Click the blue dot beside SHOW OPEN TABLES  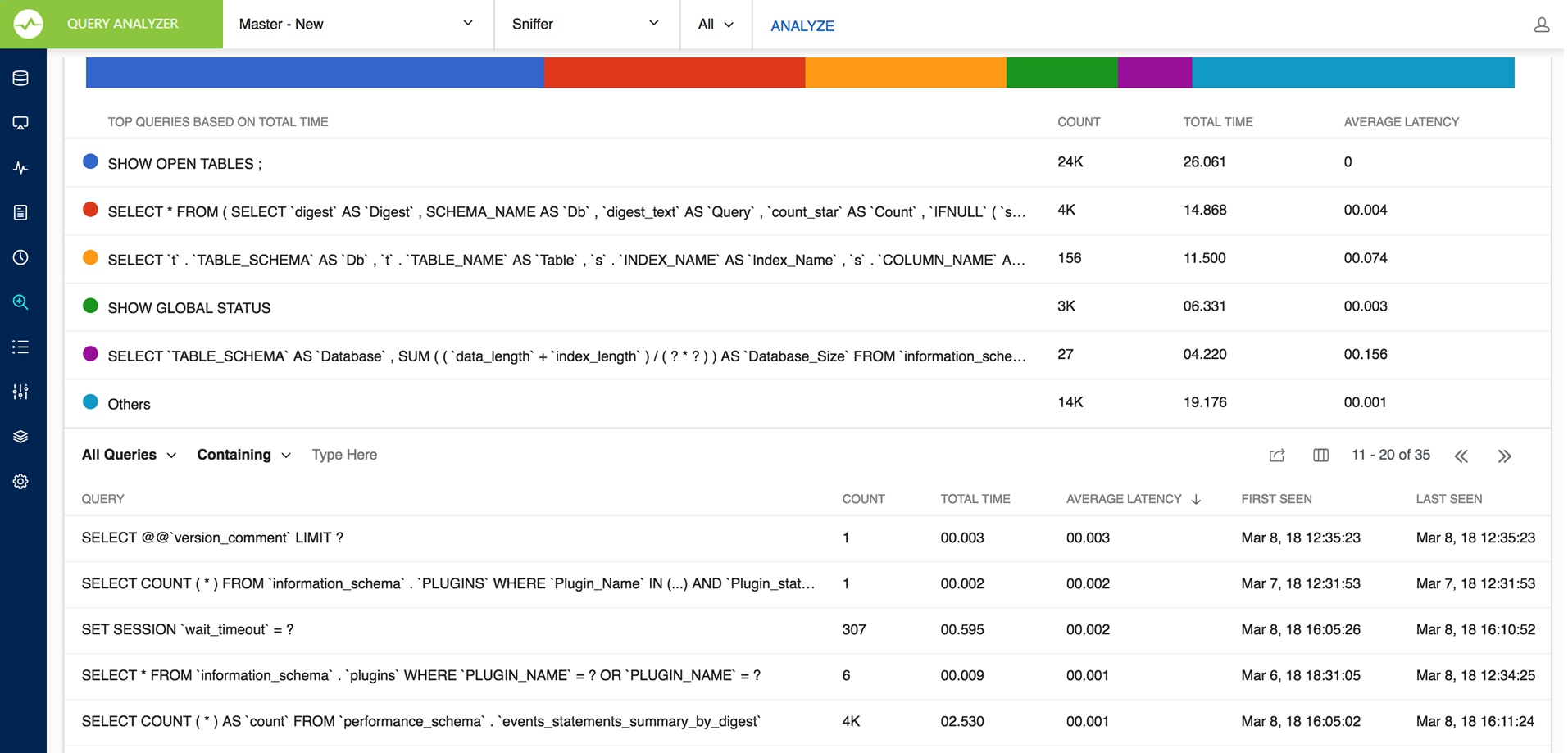tap(90, 161)
